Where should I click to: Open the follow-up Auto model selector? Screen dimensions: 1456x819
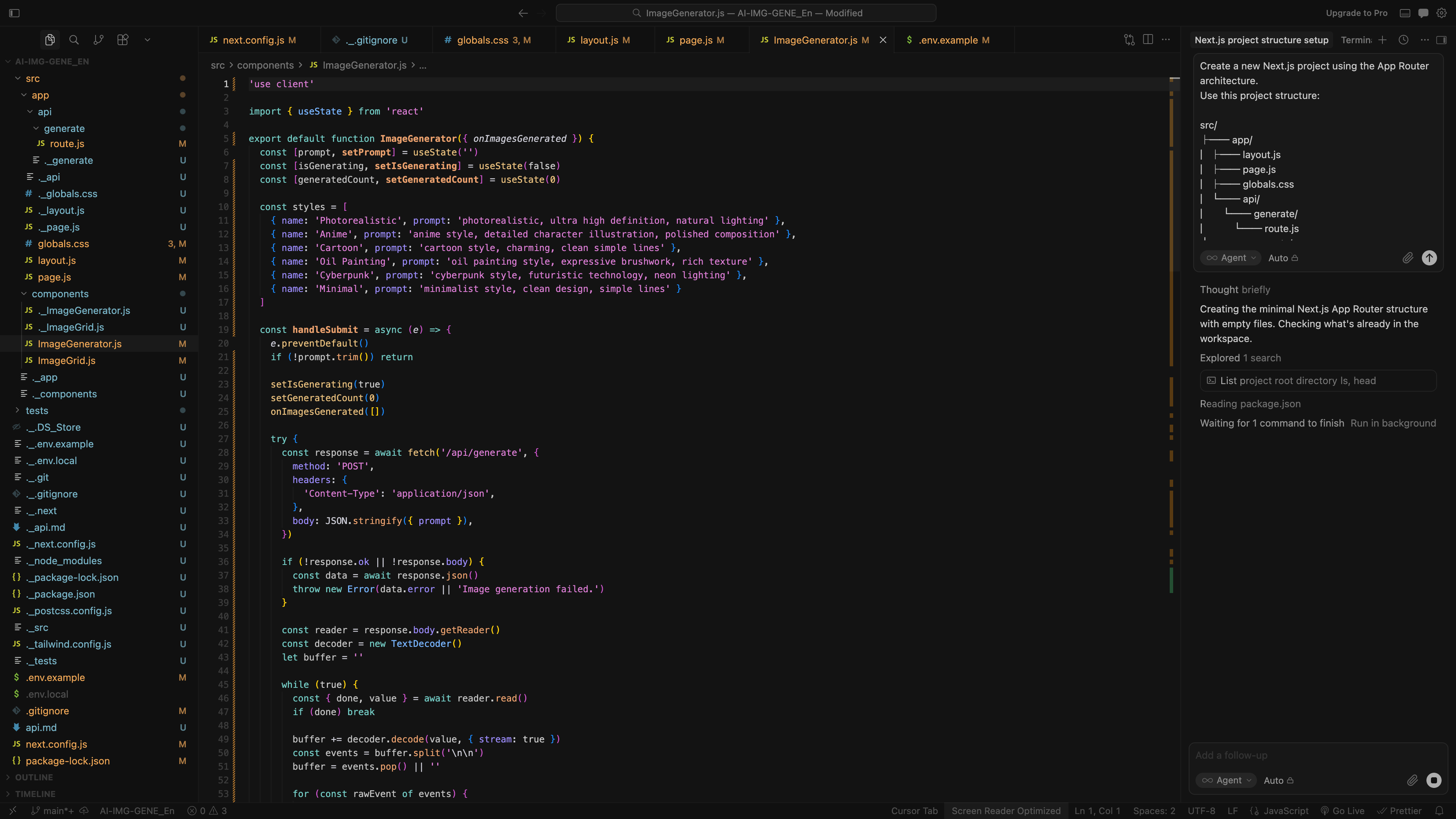(x=1279, y=781)
